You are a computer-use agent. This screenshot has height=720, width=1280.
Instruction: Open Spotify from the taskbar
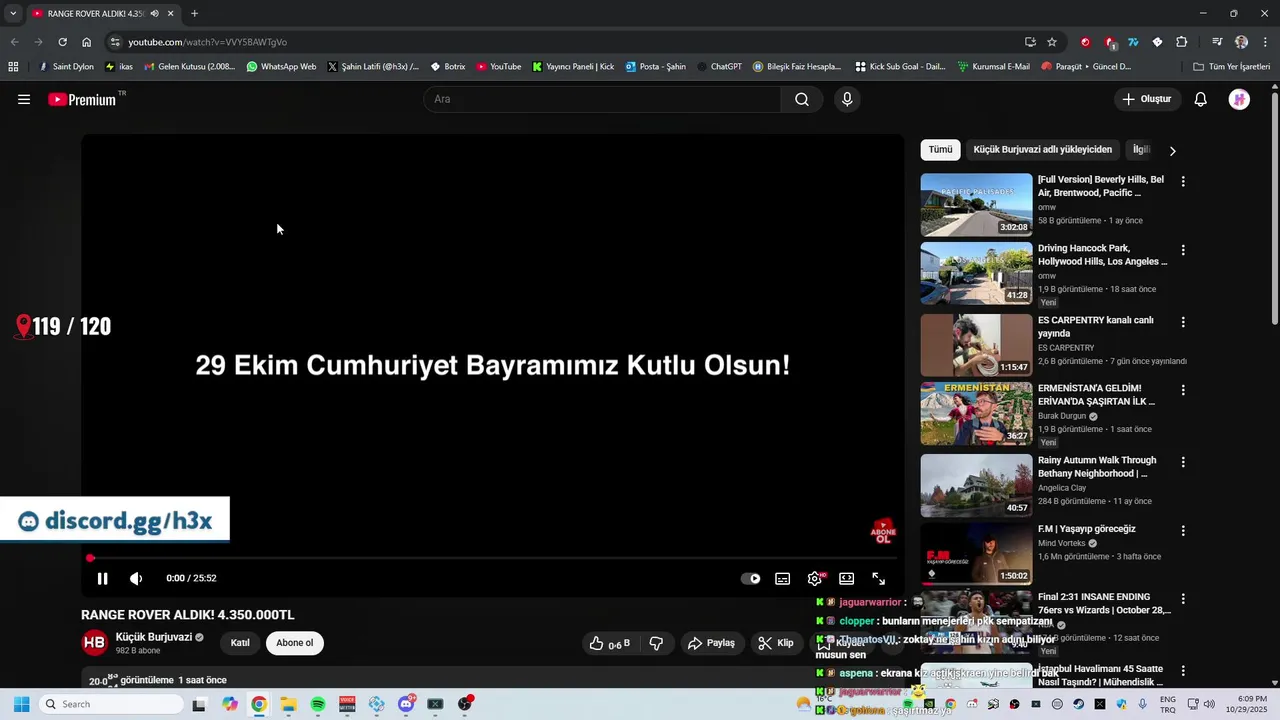[318, 704]
